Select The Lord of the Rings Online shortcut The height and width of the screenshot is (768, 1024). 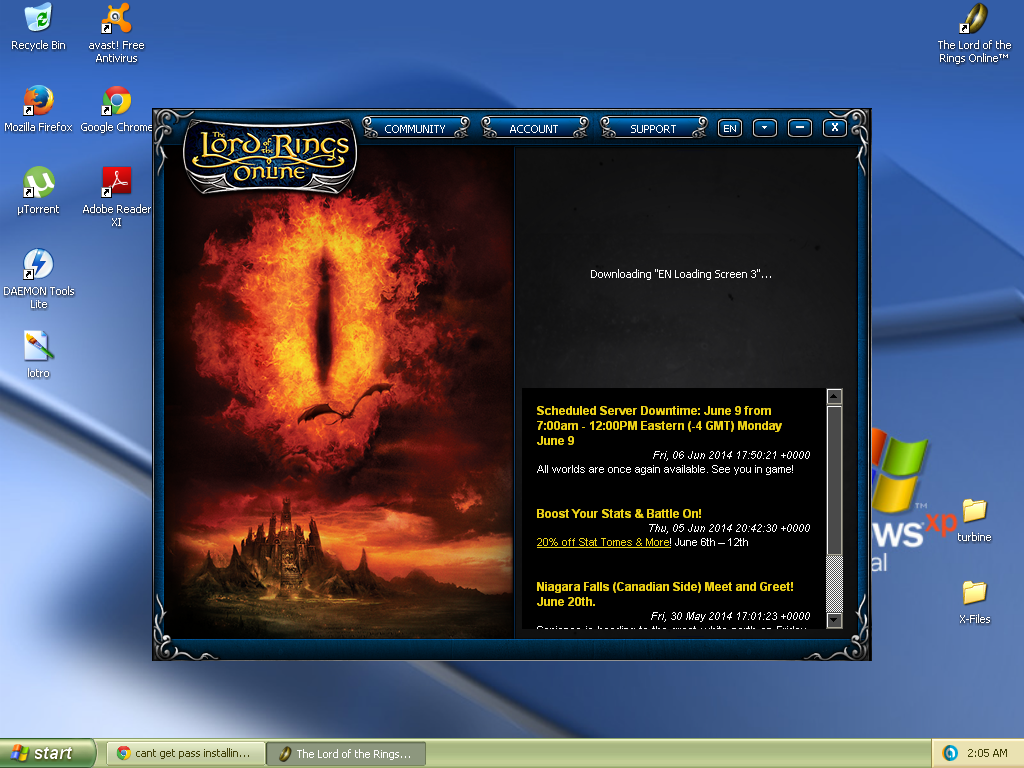974,33
